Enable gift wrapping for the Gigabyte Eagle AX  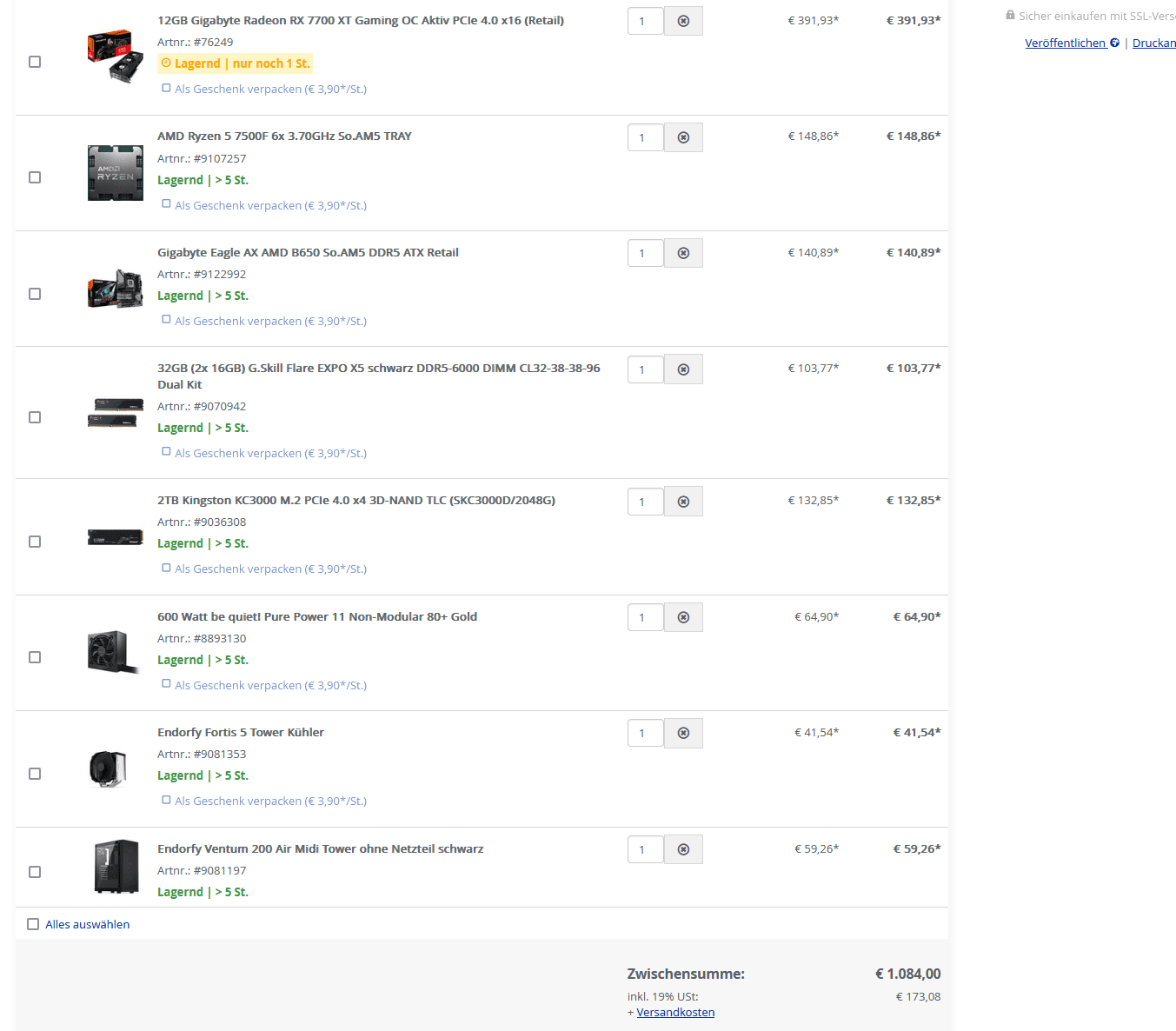[166, 320]
